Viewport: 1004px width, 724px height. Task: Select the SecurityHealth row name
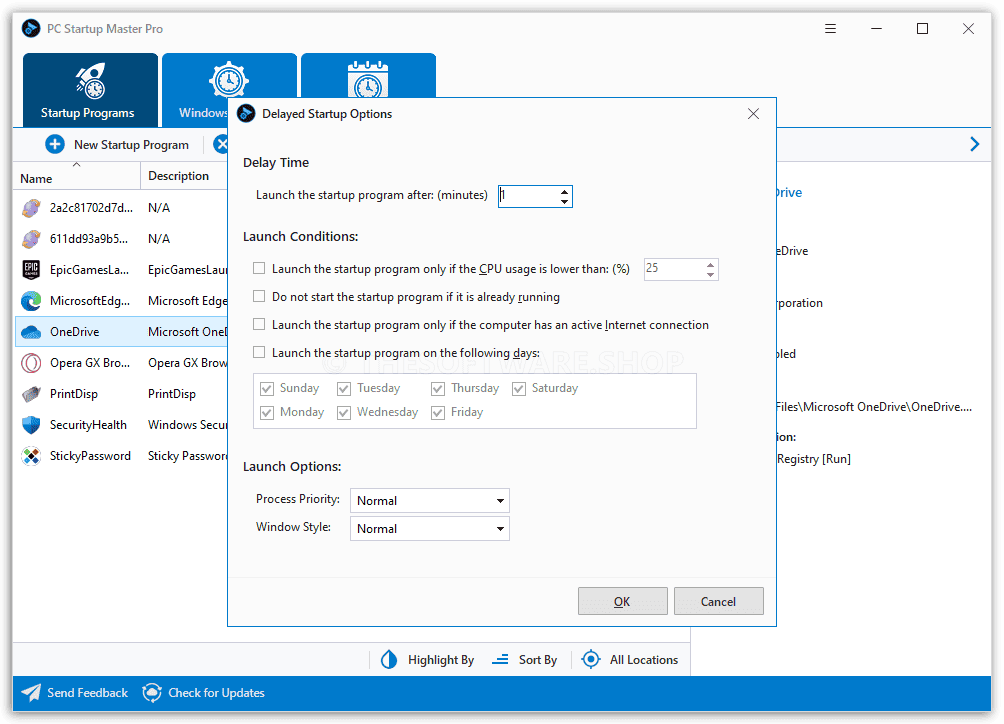click(x=88, y=425)
